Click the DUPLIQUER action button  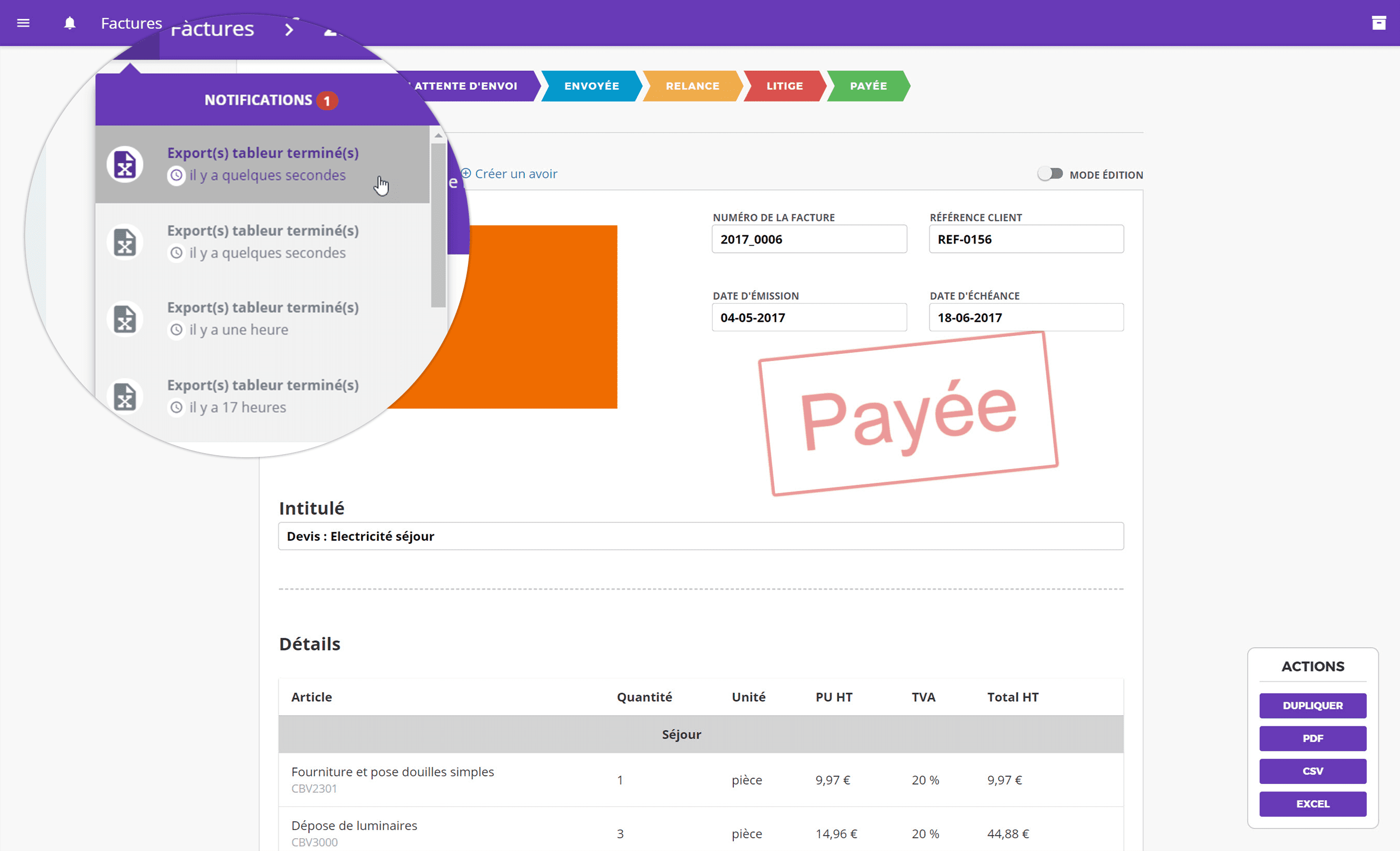click(1312, 705)
